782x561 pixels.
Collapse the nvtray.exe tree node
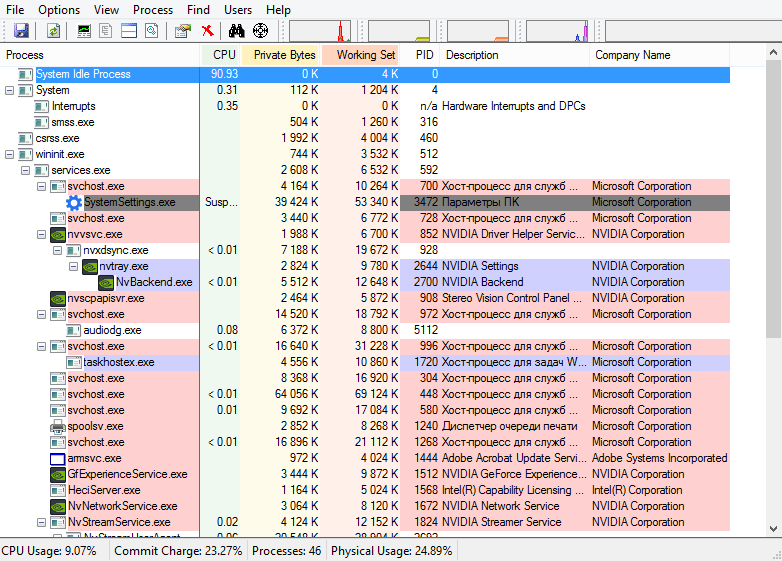coord(73,266)
